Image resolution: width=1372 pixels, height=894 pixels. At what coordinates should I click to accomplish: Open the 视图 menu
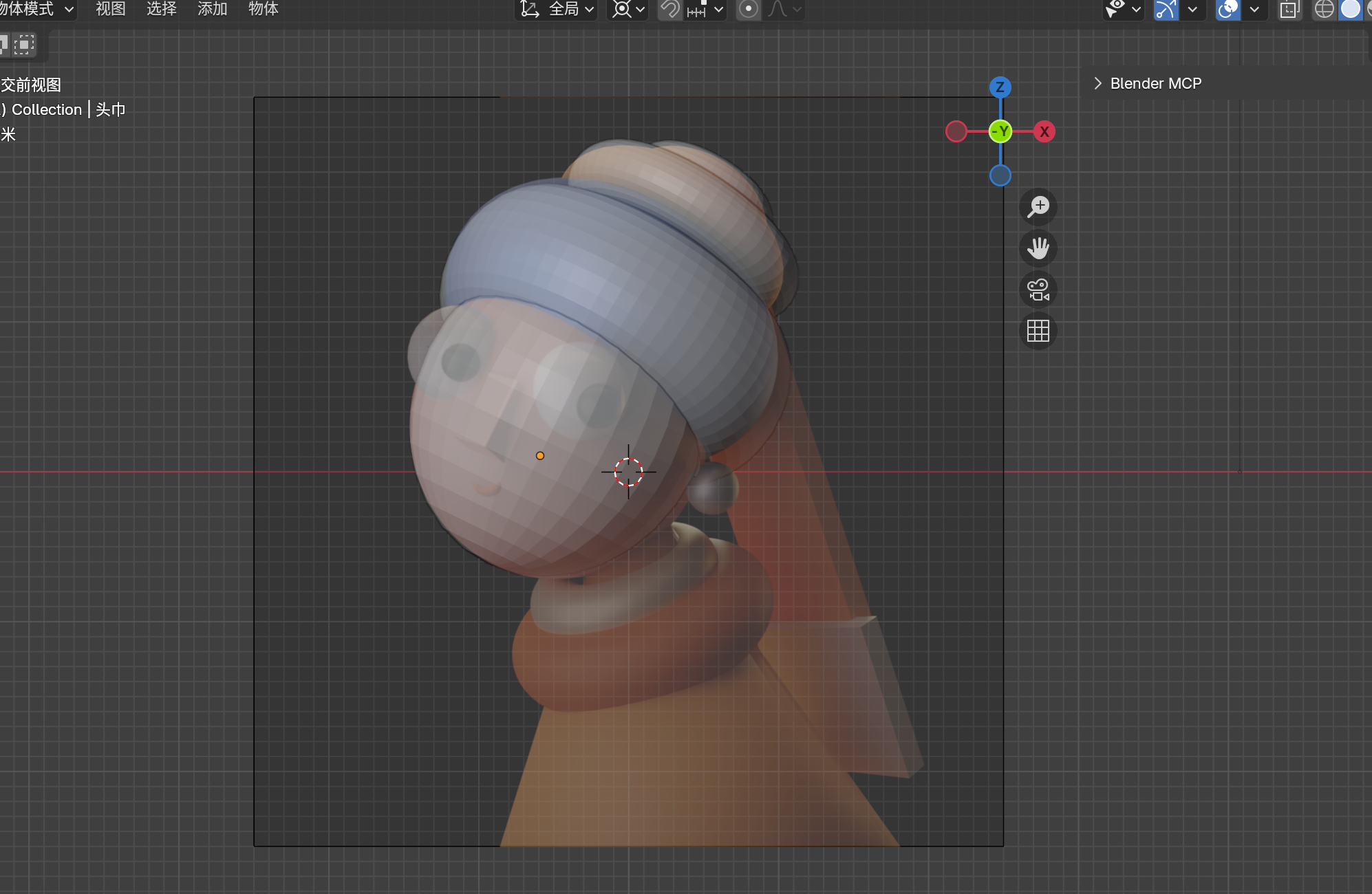point(110,9)
